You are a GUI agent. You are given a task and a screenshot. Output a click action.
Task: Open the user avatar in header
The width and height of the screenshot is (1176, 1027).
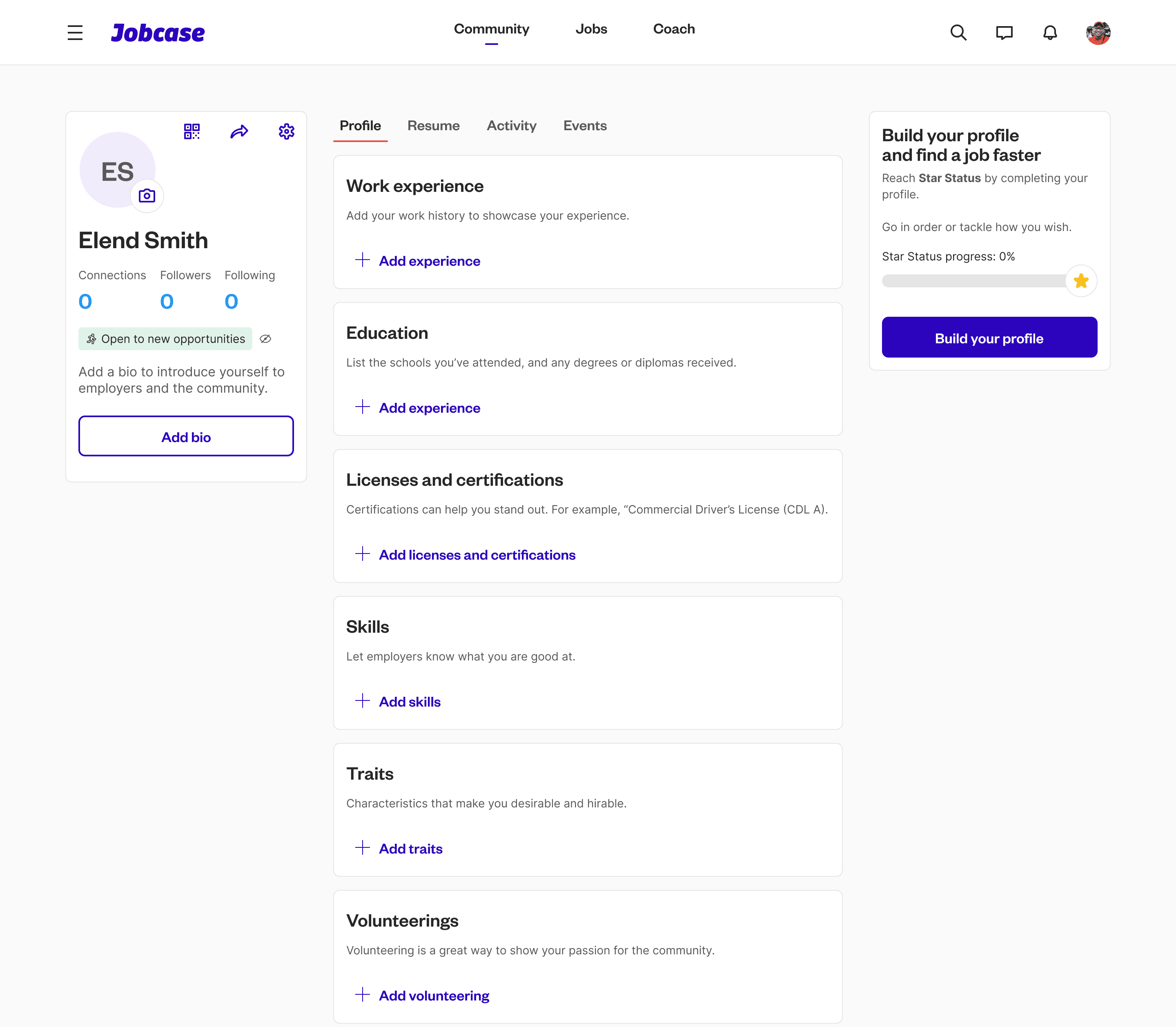point(1098,33)
